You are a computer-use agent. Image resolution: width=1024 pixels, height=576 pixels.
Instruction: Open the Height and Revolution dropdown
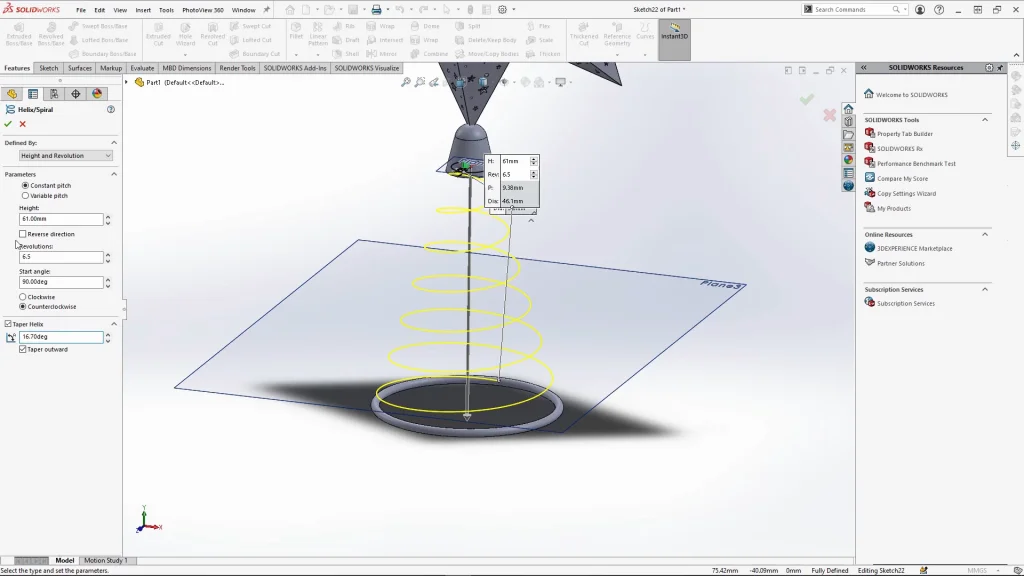coord(66,156)
